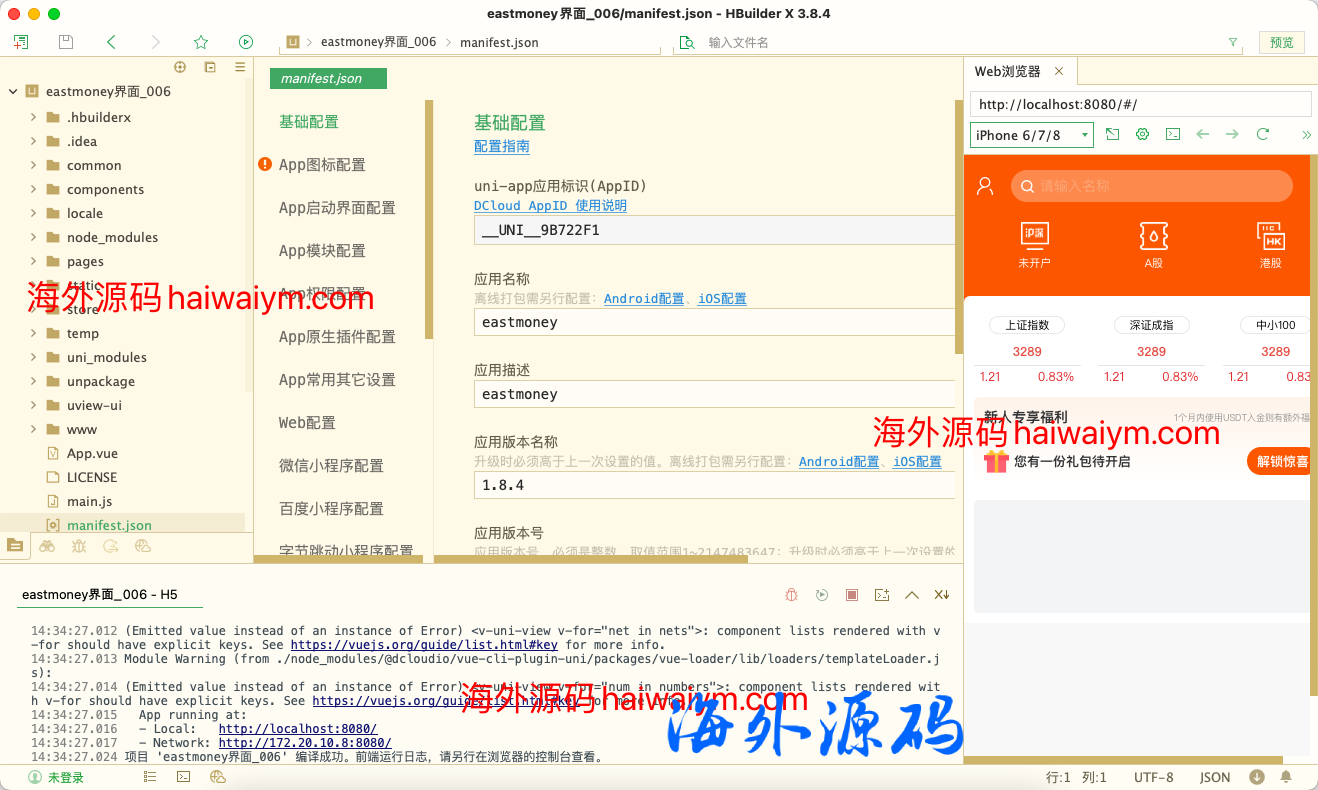The height and width of the screenshot is (790, 1318).
Task: Open the App图标配置 section
Action: [322, 165]
